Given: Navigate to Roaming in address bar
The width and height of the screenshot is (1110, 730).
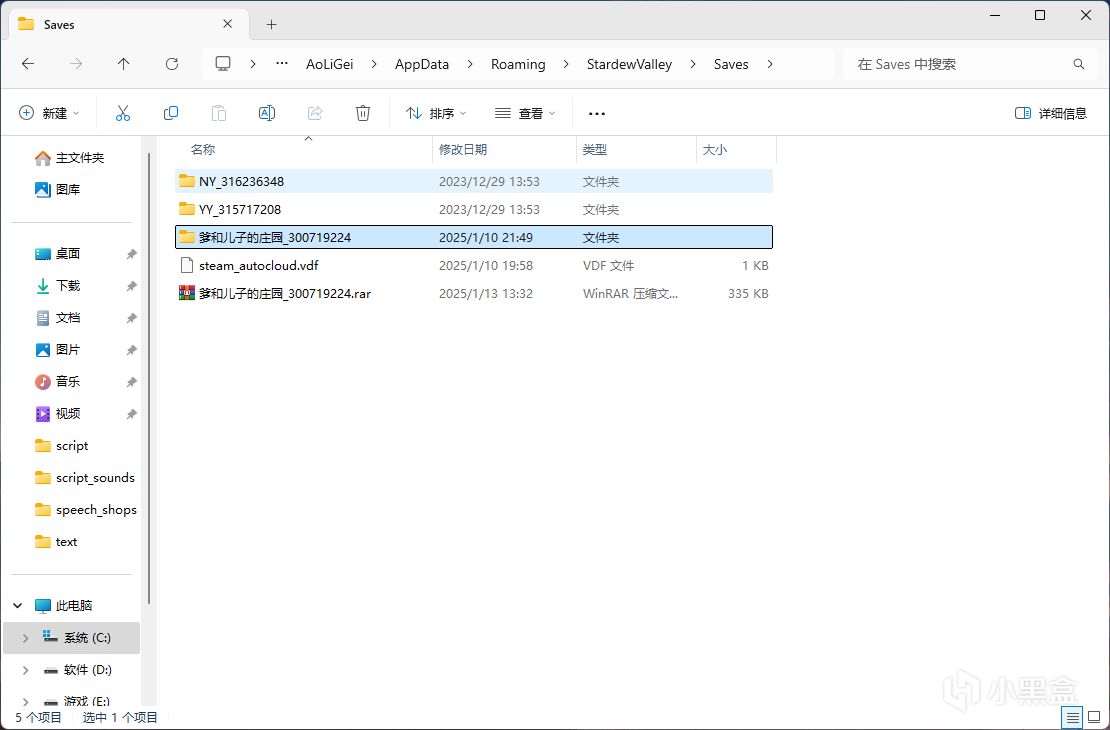Looking at the screenshot, I should click(x=518, y=64).
